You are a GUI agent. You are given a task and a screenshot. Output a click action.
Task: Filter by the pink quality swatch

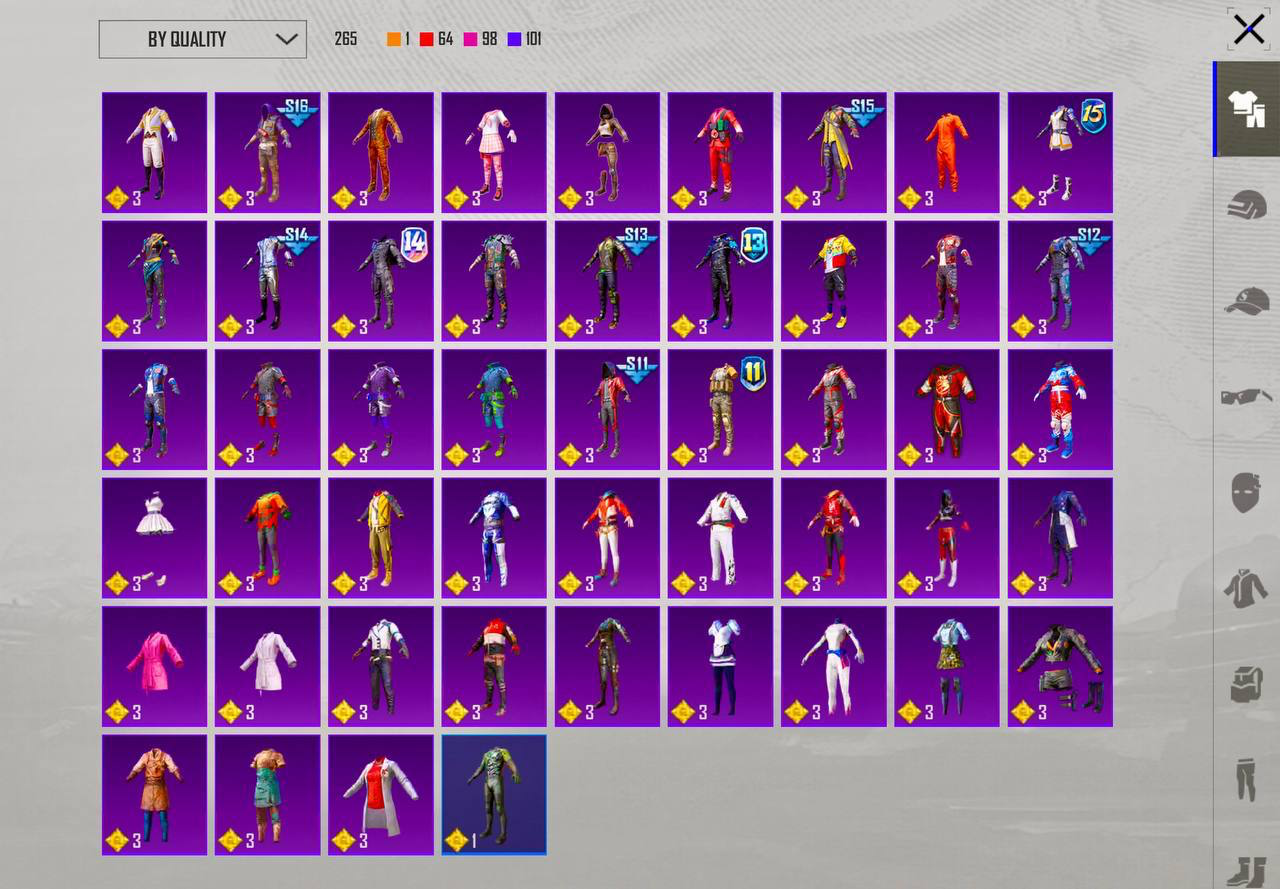click(x=470, y=39)
